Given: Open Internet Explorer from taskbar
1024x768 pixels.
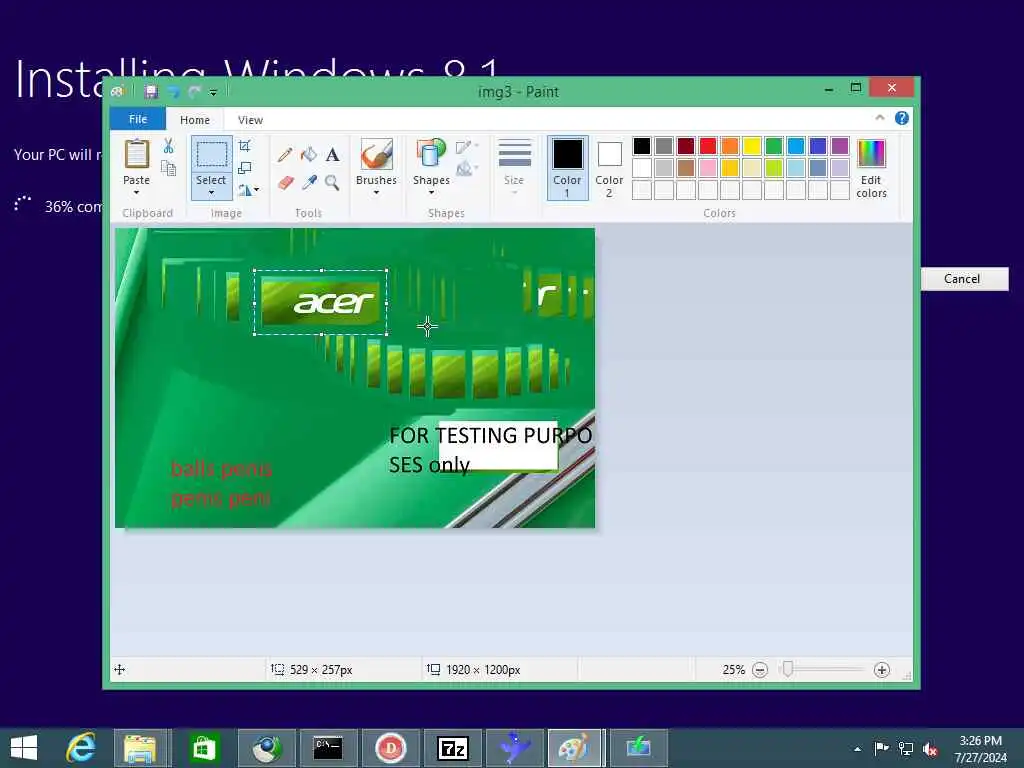Looking at the screenshot, I should [x=81, y=748].
